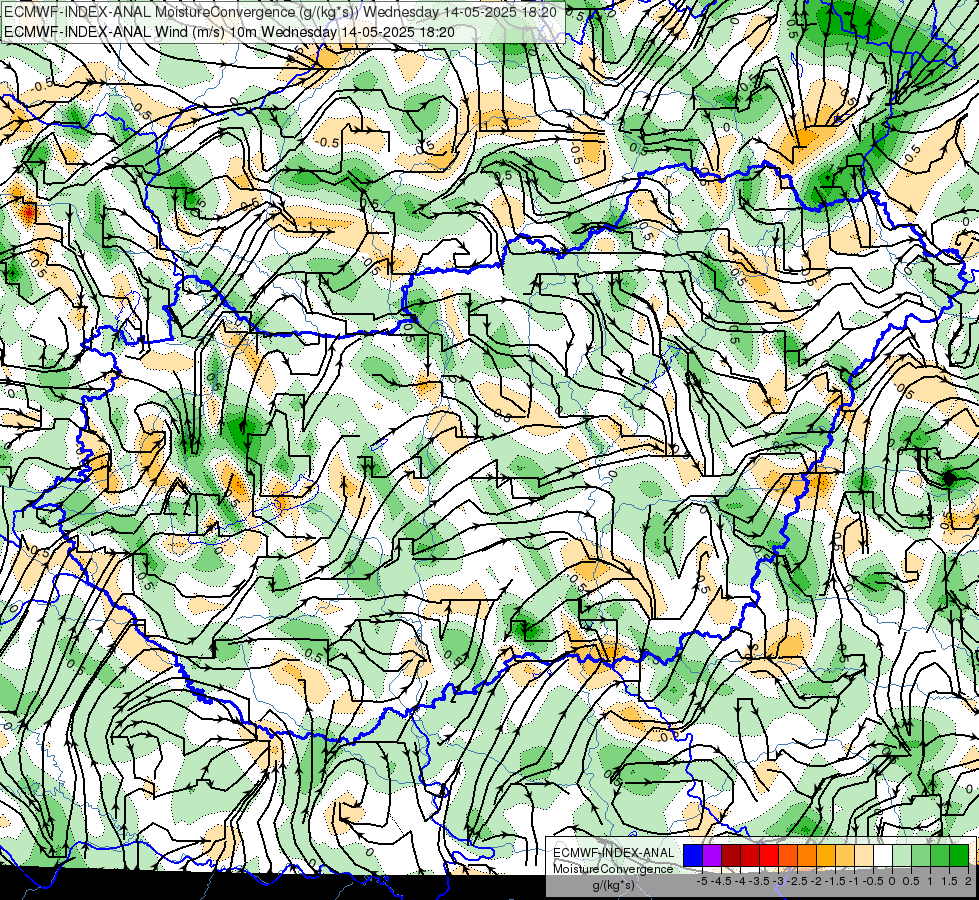Click the dark maroon red legend swatch

click(x=731, y=855)
